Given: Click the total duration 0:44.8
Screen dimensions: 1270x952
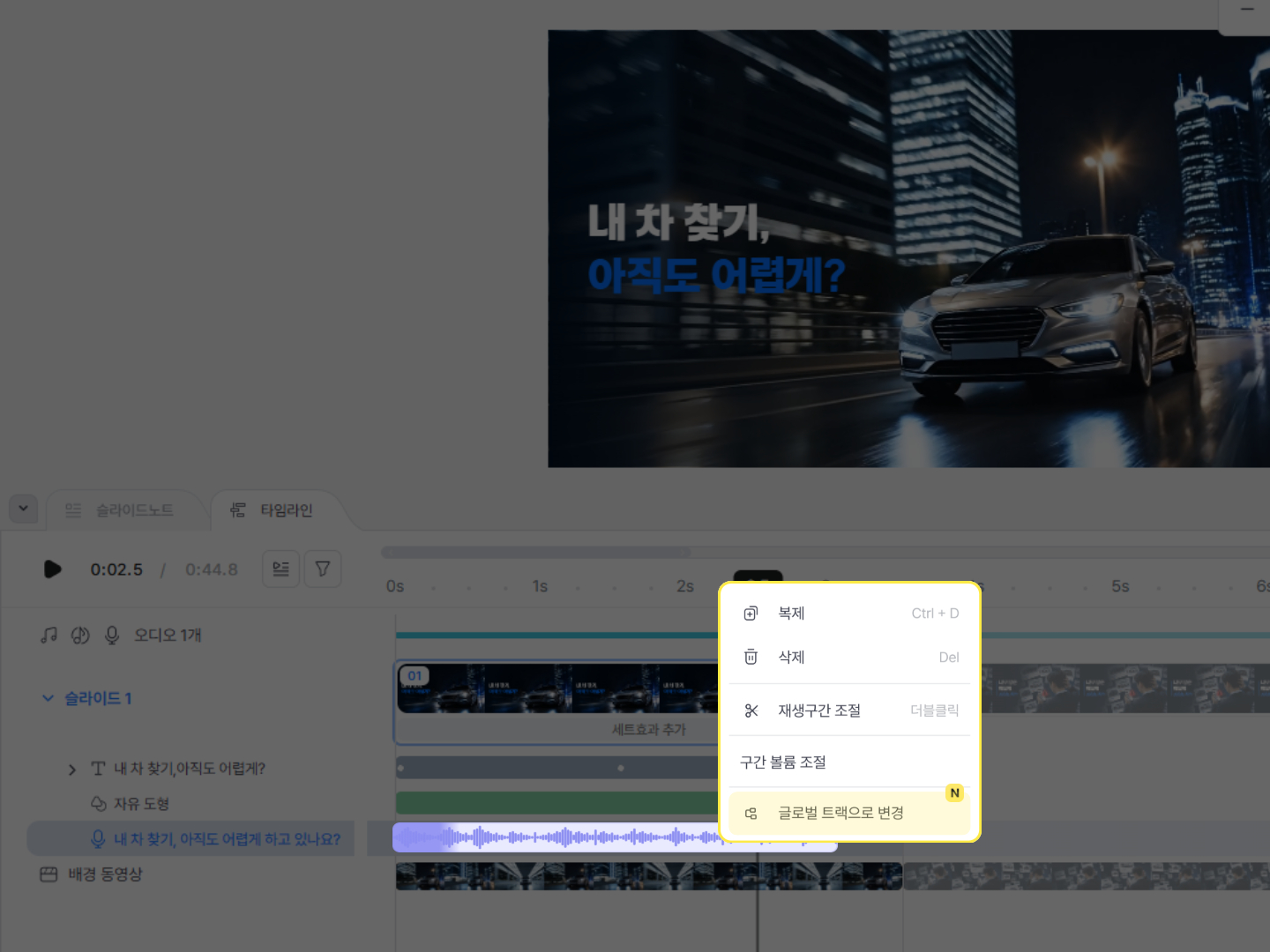Looking at the screenshot, I should click(212, 569).
